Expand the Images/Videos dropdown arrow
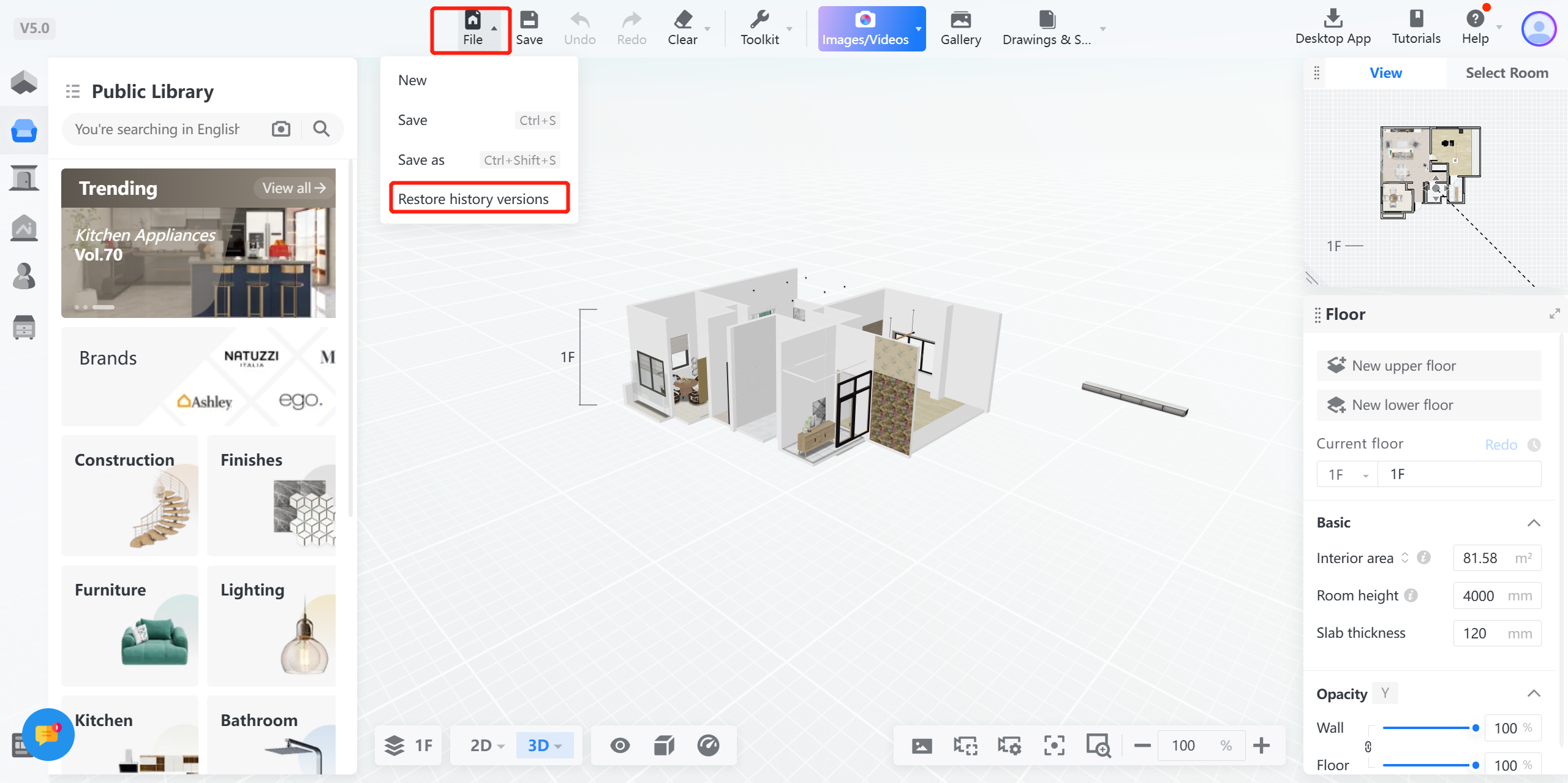Viewport: 1568px width, 783px height. click(x=918, y=29)
